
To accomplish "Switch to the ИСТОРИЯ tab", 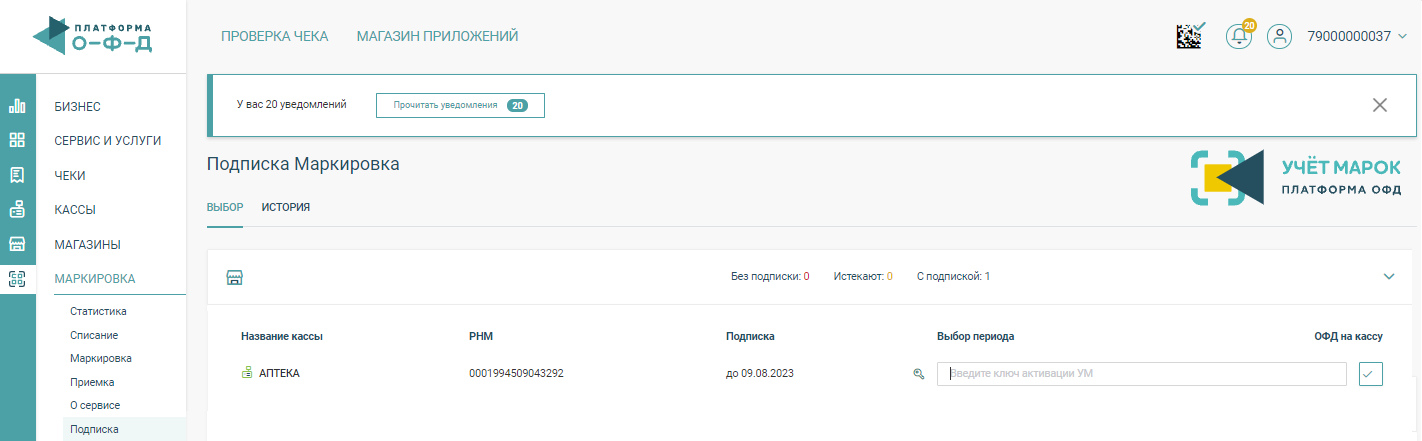I will (286, 207).
